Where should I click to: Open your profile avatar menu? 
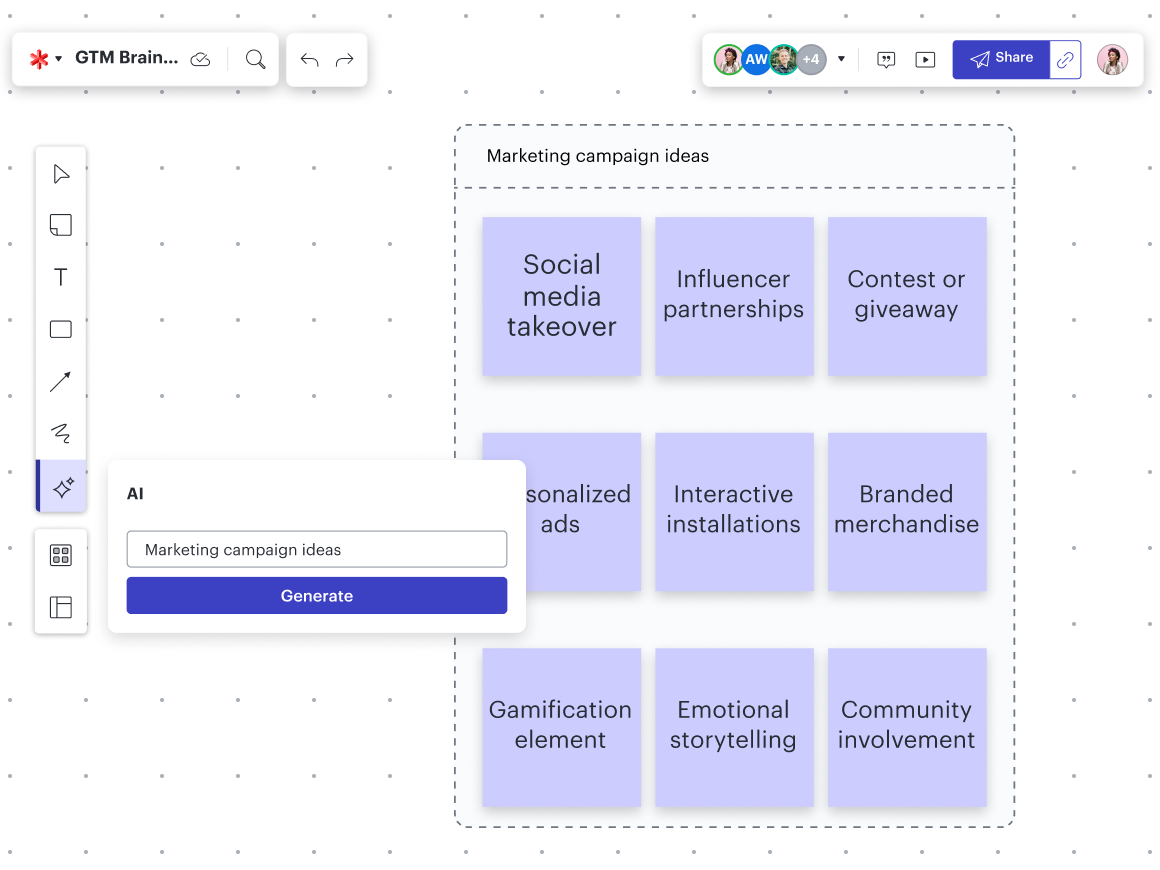(x=1112, y=59)
